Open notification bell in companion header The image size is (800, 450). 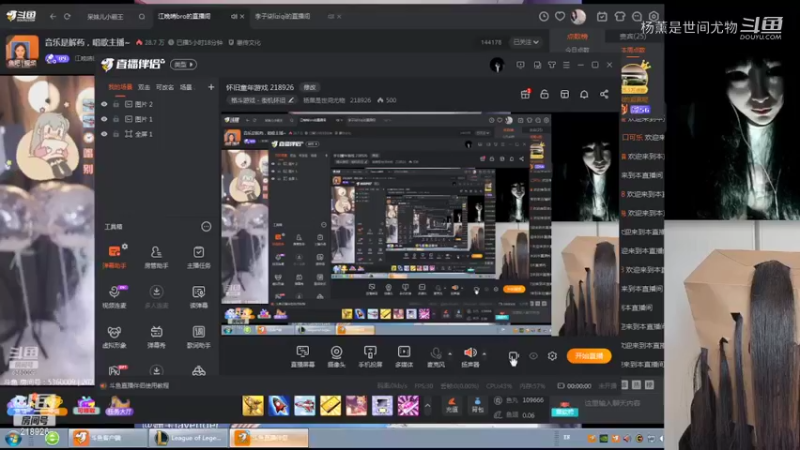[x=584, y=94]
